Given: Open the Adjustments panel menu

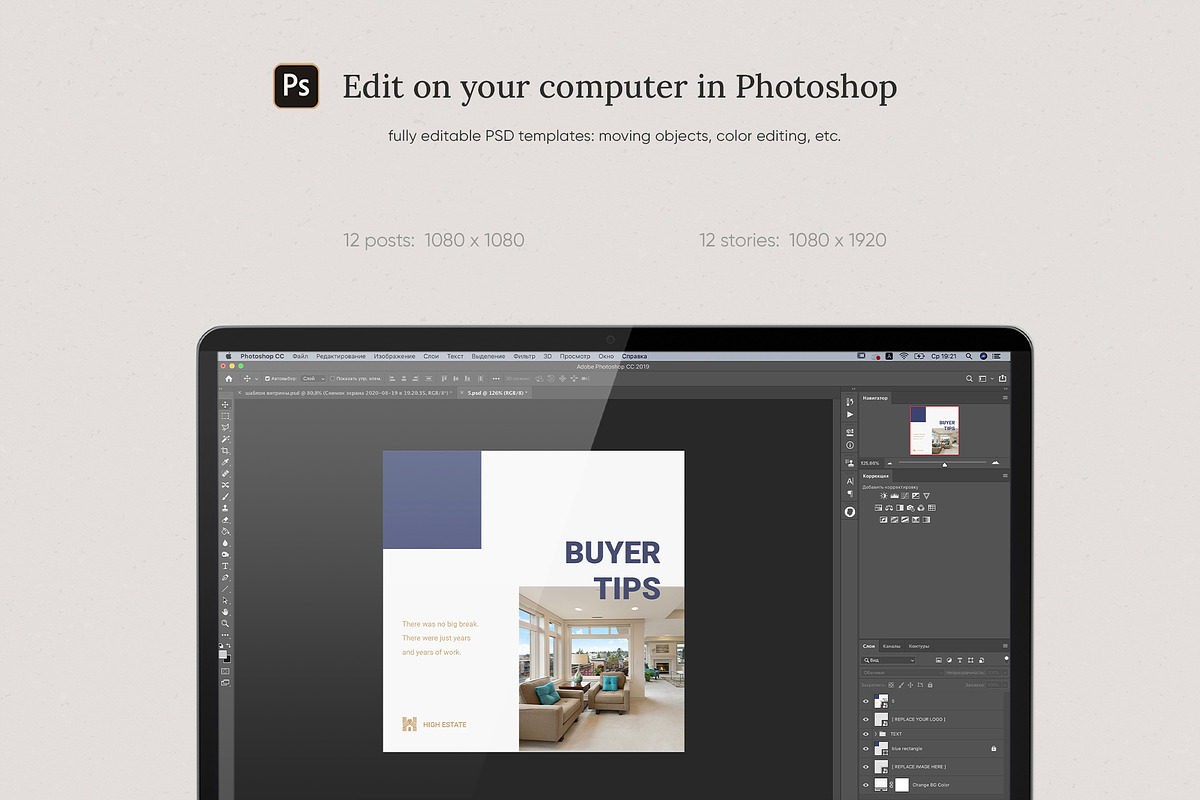Looking at the screenshot, I should 1003,476.
